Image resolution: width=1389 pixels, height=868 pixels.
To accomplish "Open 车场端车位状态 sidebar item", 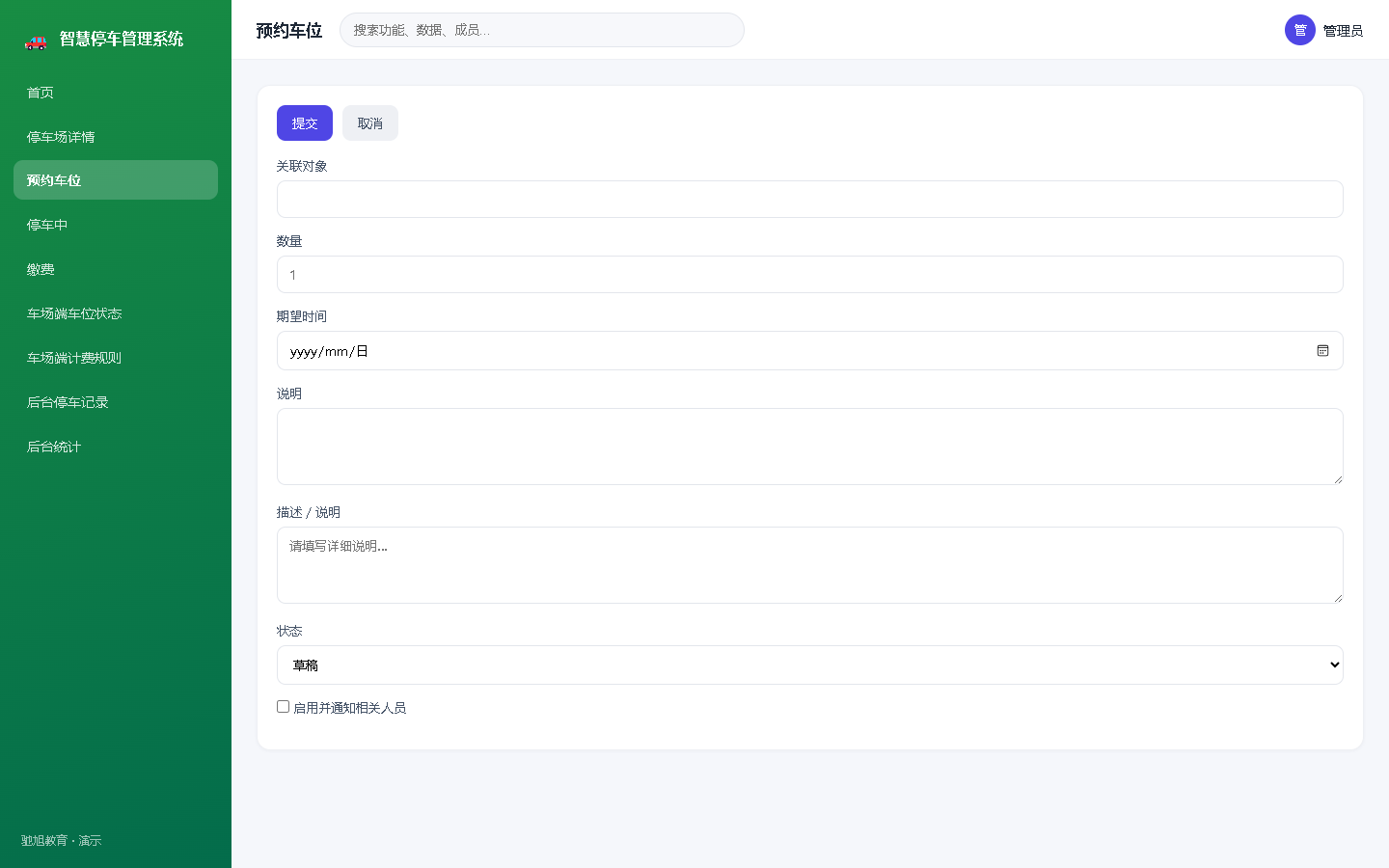I will 116,313.
